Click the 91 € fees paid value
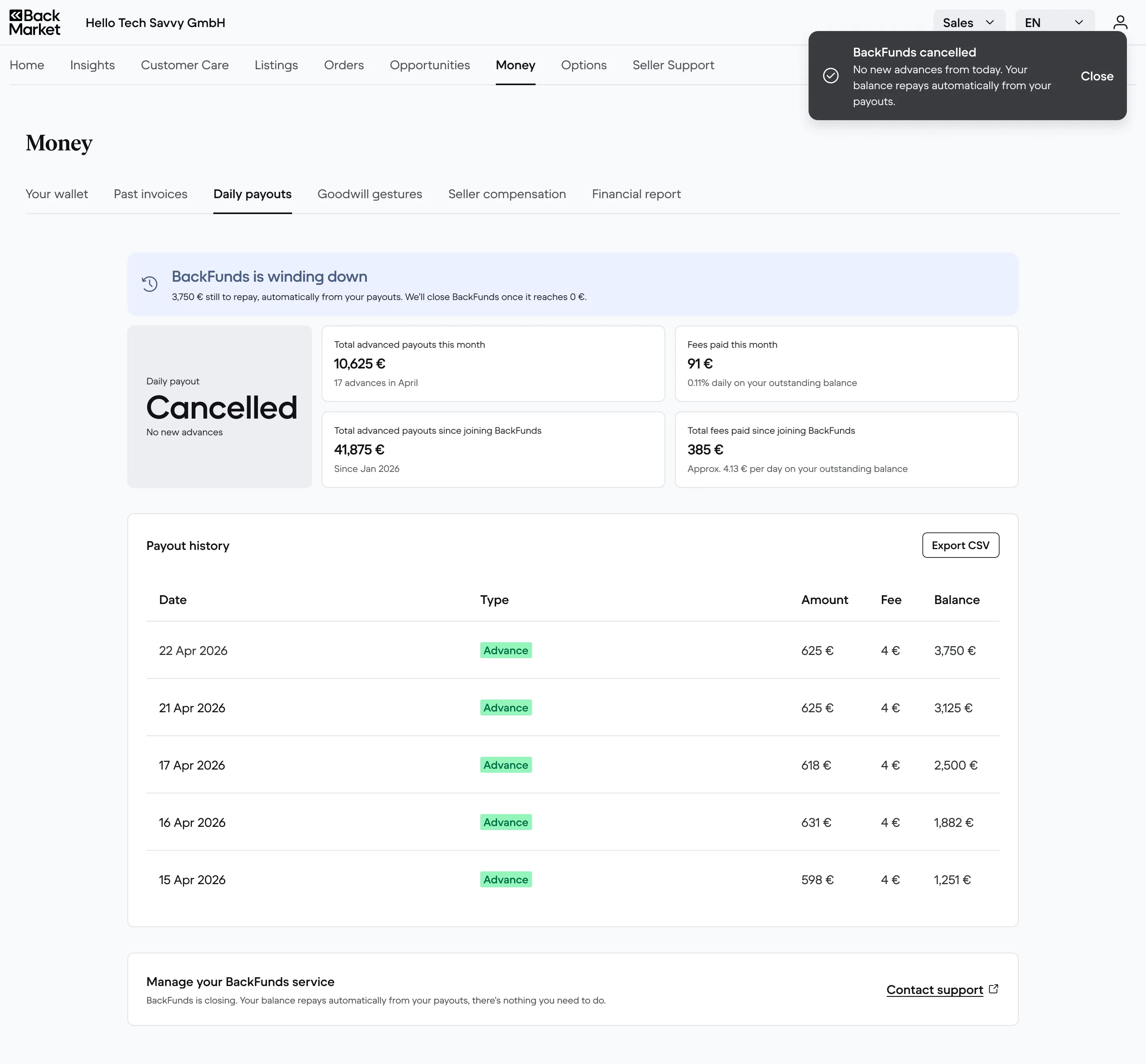This screenshot has height=1064, width=1146. (x=700, y=364)
